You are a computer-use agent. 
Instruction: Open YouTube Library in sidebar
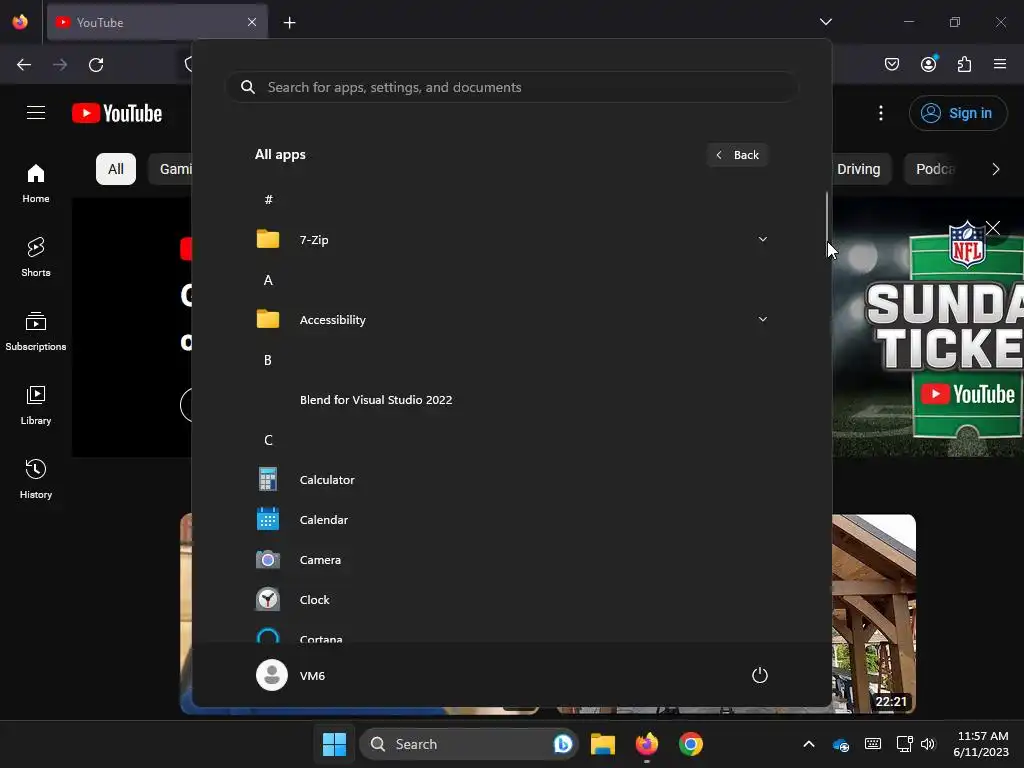pyautogui.click(x=36, y=405)
